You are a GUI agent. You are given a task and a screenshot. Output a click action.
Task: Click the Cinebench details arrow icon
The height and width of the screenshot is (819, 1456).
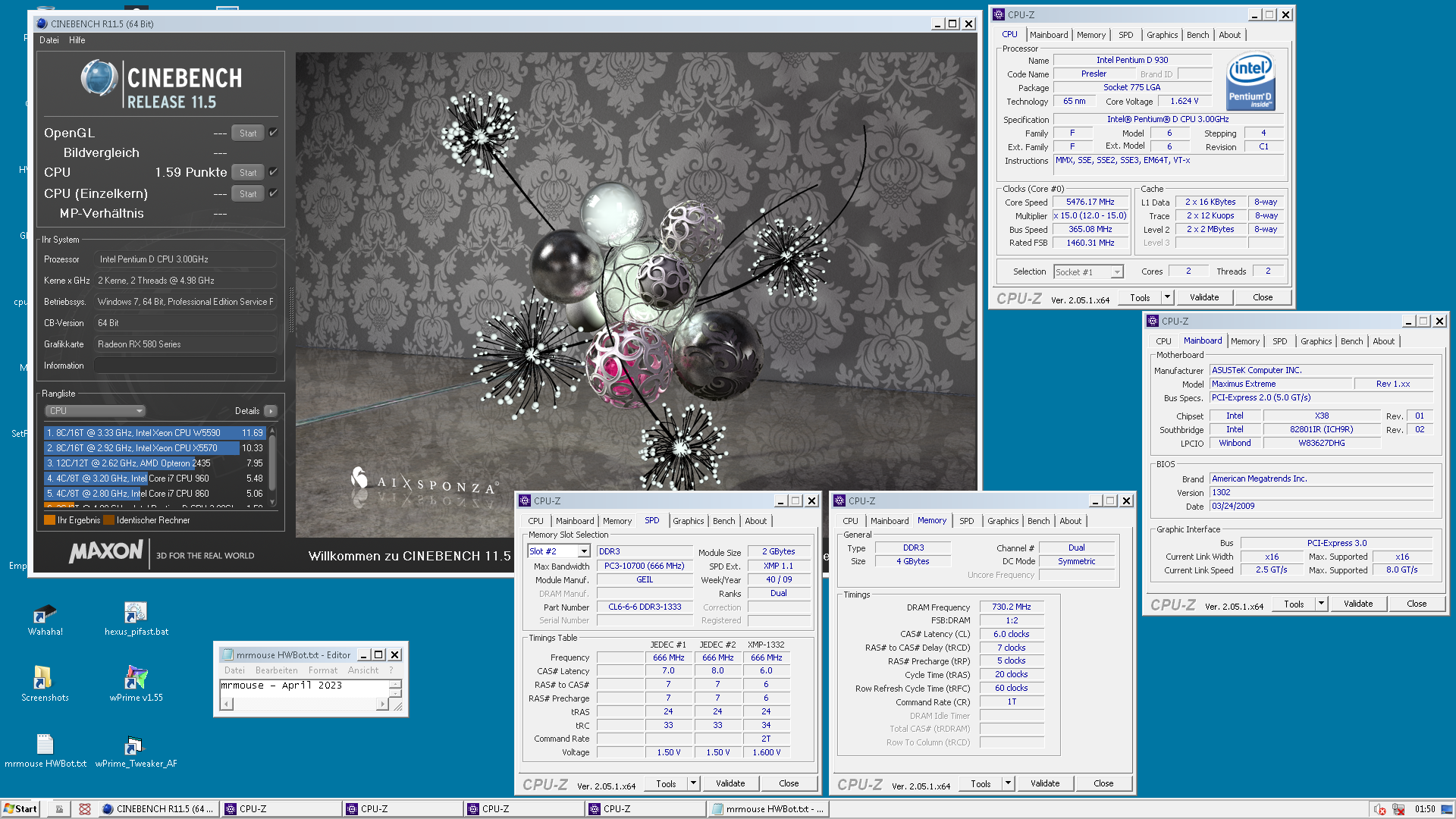tap(271, 411)
